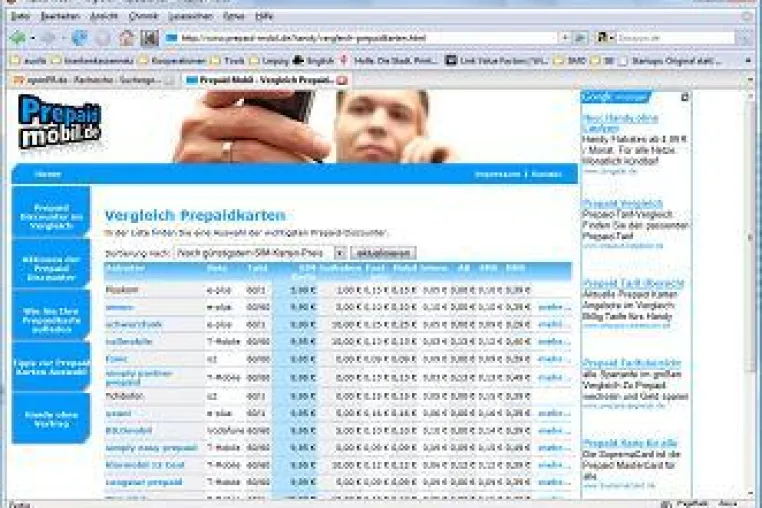The width and height of the screenshot is (762, 508).
Task: Click the aktualisieren button
Action: tap(383, 253)
